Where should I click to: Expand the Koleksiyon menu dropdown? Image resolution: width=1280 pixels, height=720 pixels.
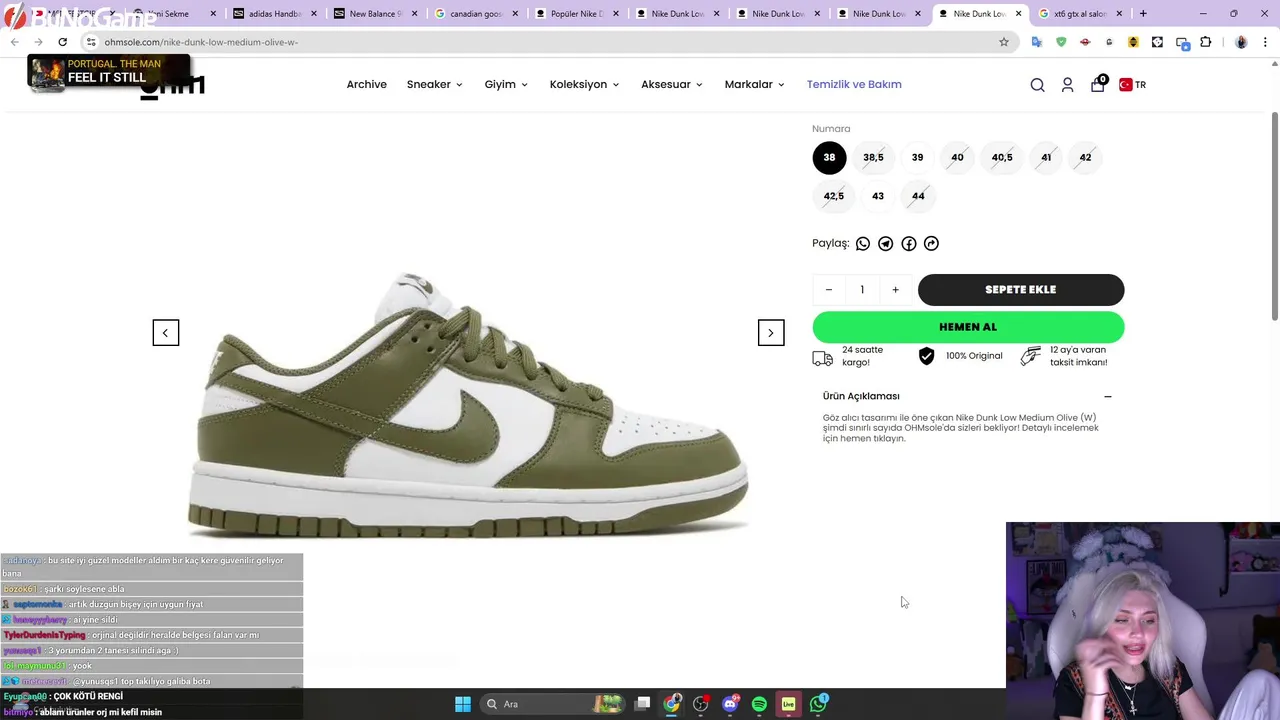click(x=584, y=84)
